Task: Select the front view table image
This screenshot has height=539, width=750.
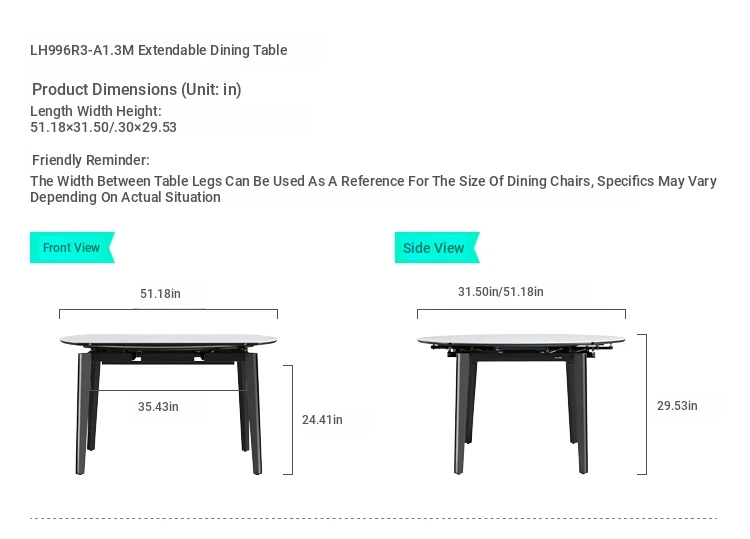Action: (x=168, y=404)
